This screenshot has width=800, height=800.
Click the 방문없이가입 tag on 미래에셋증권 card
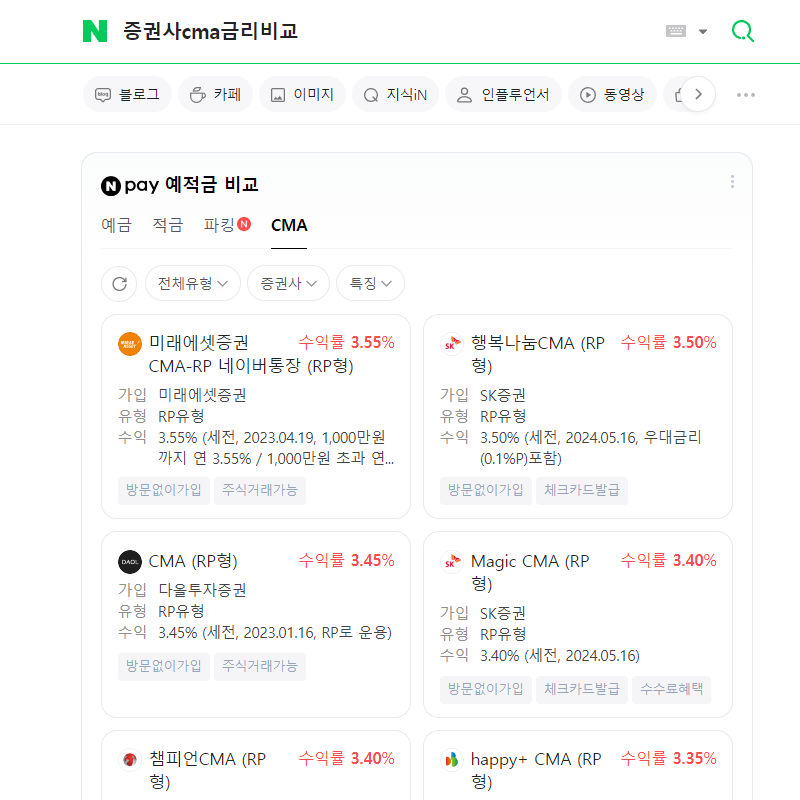(x=163, y=490)
